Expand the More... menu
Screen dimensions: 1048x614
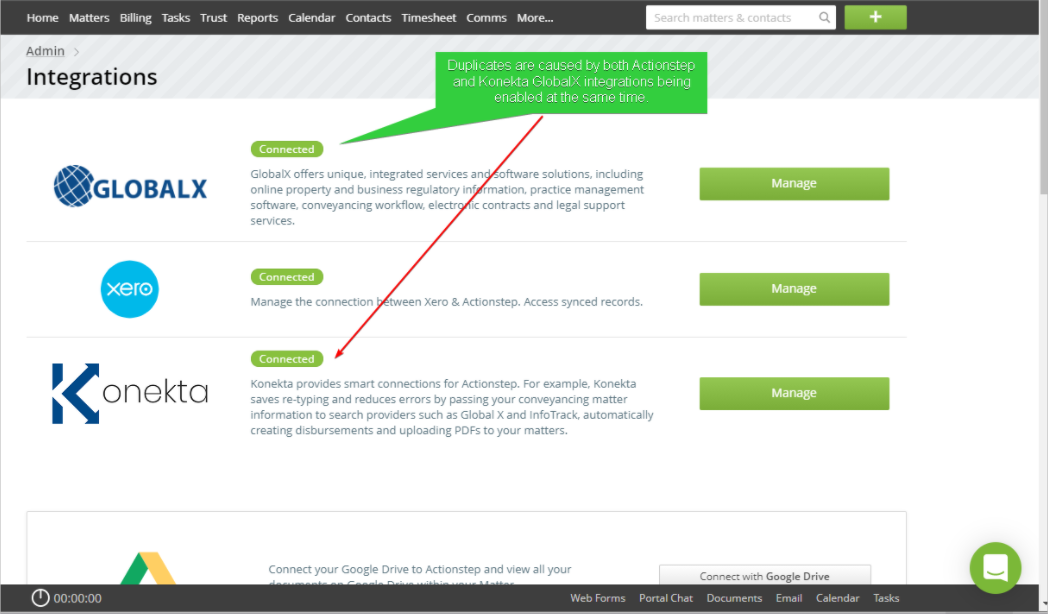(535, 18)
